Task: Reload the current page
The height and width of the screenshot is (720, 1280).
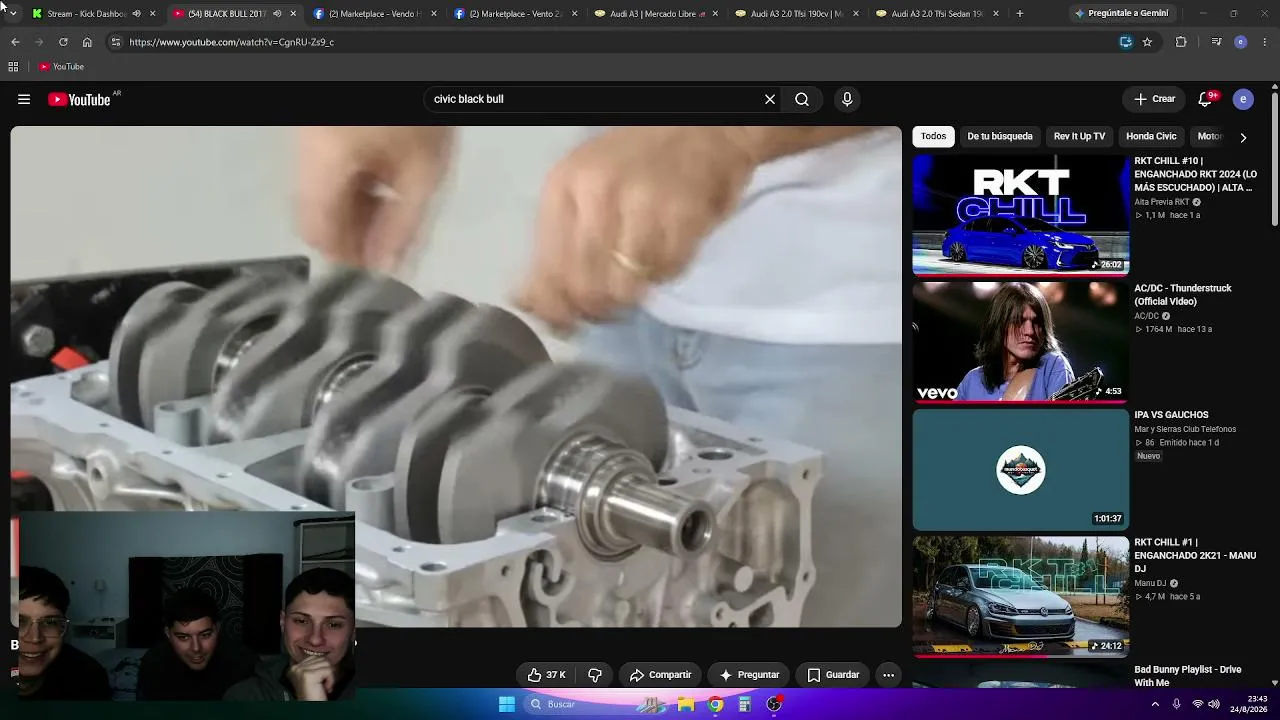Action: pyautogui.click(x=63, y=42)
